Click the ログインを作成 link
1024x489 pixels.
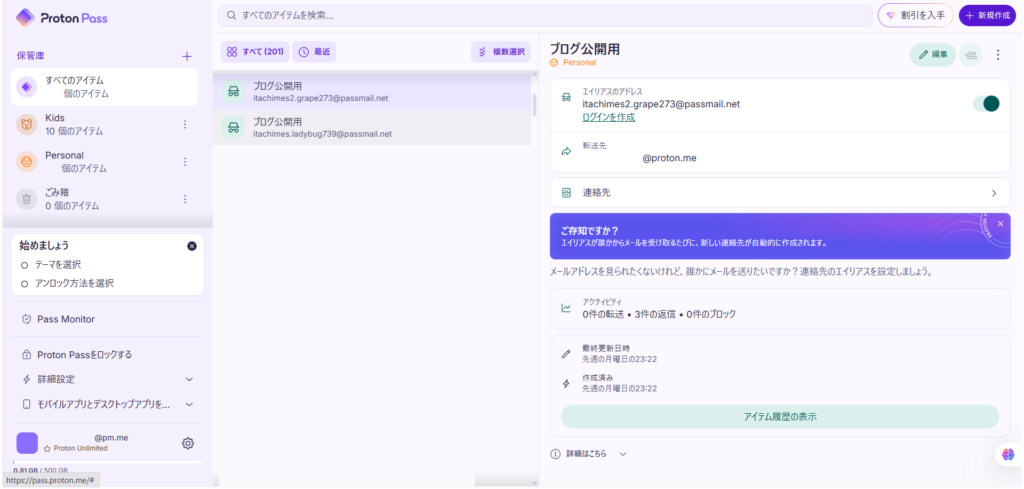coord(608,117)
